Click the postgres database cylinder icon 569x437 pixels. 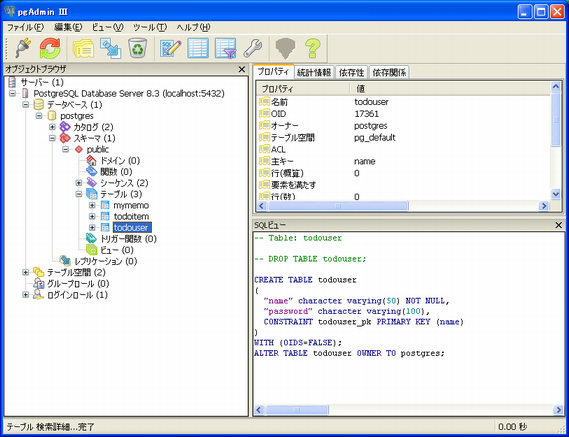tap(52, 116)
